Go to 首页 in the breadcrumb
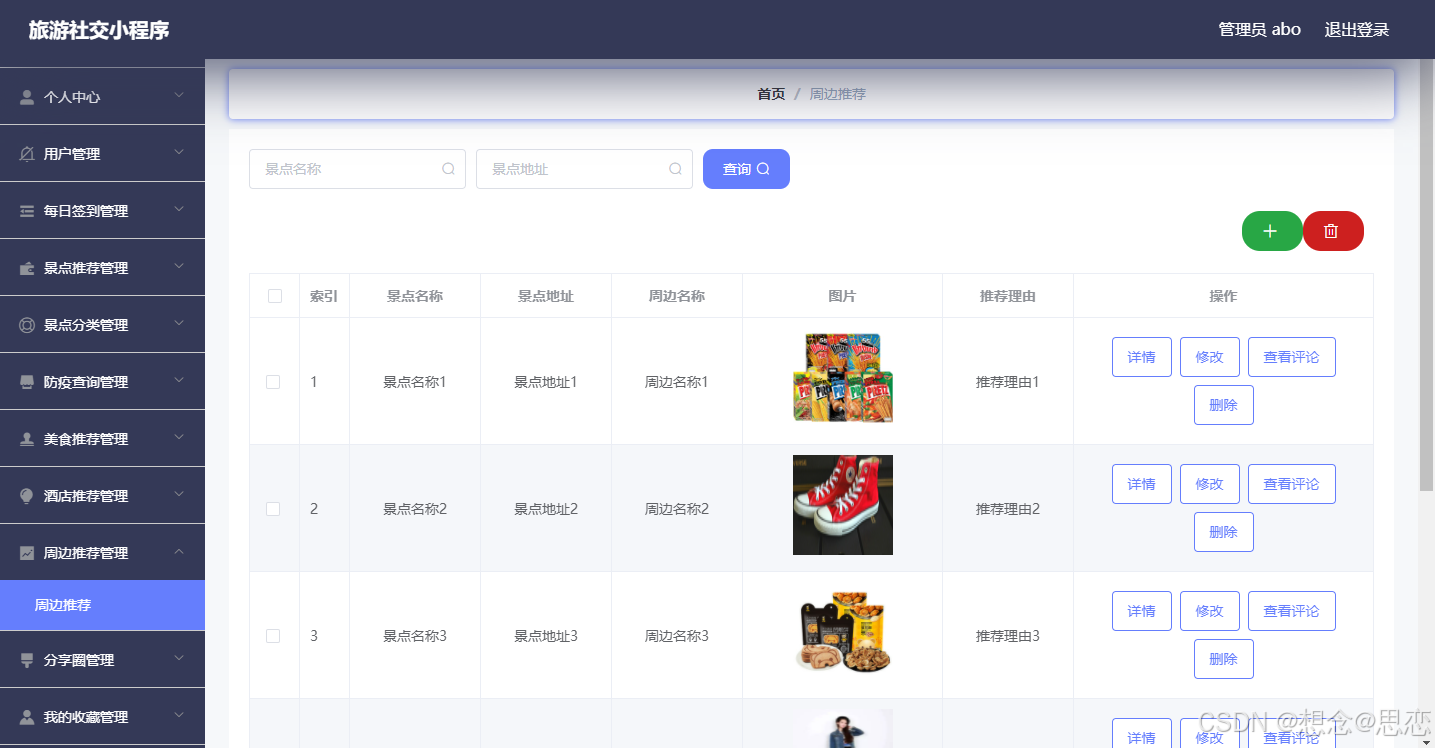Screen dimensions: 1435x748 pos(771,94)
